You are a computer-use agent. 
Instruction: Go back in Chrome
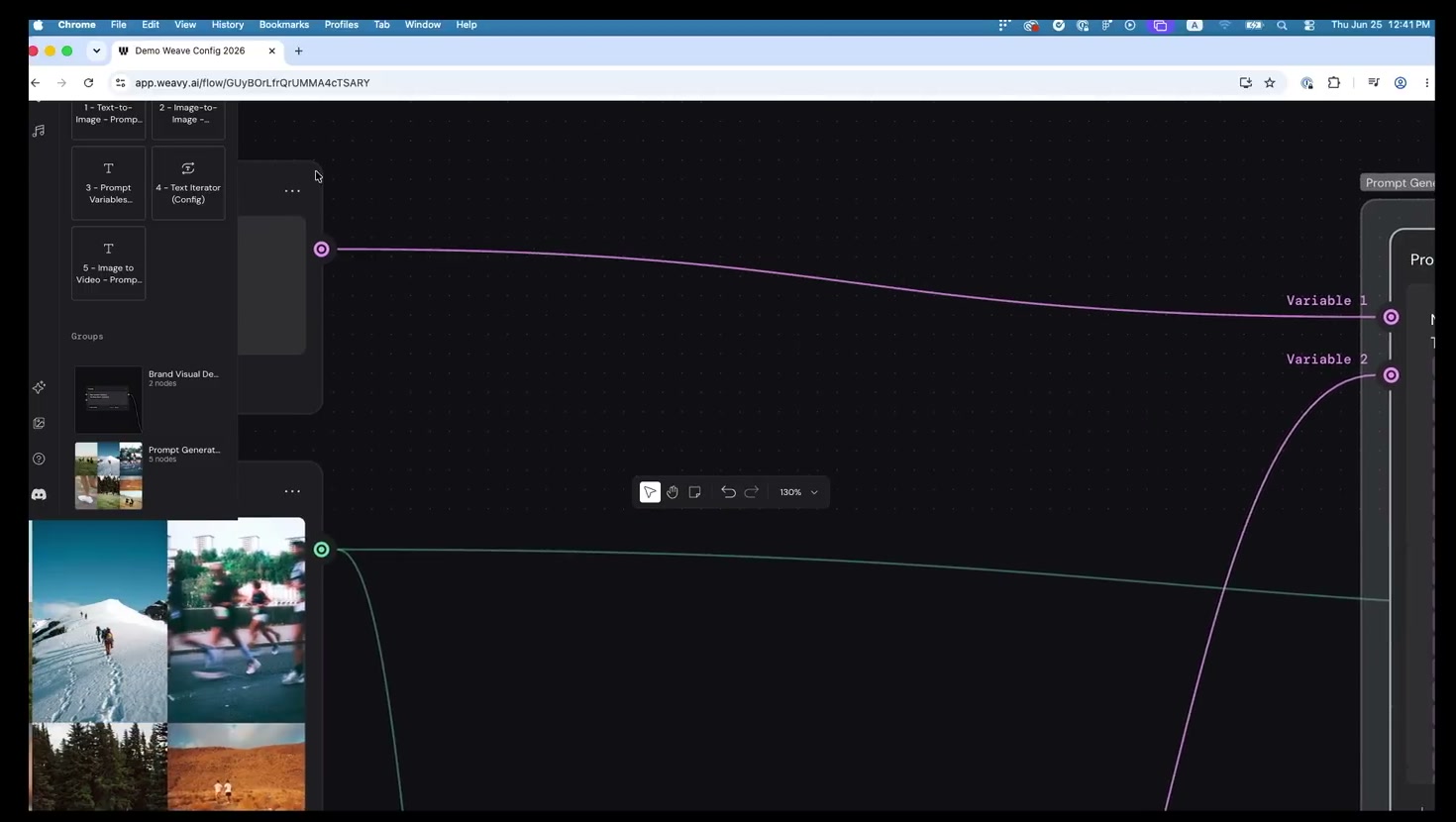[36, 83]
